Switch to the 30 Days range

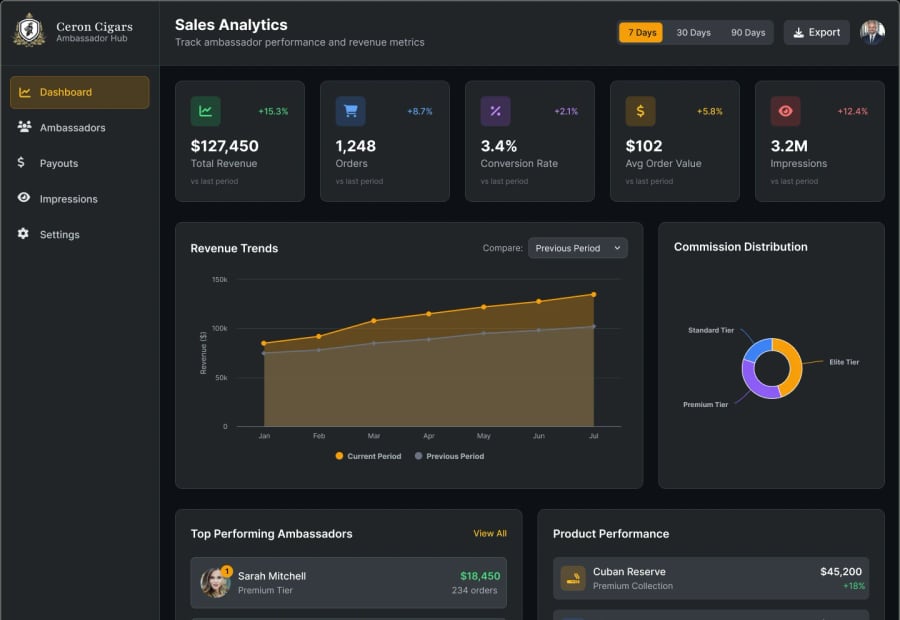tap(693, 33)
